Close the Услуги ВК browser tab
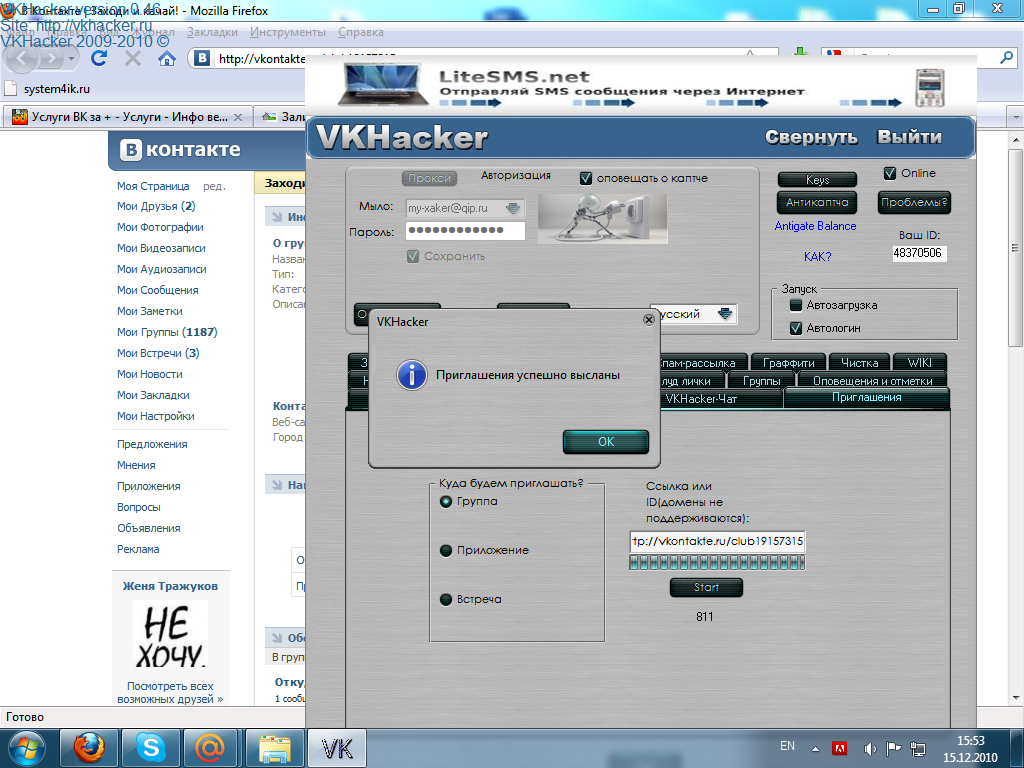The image size is (1024, 768). 238,117
